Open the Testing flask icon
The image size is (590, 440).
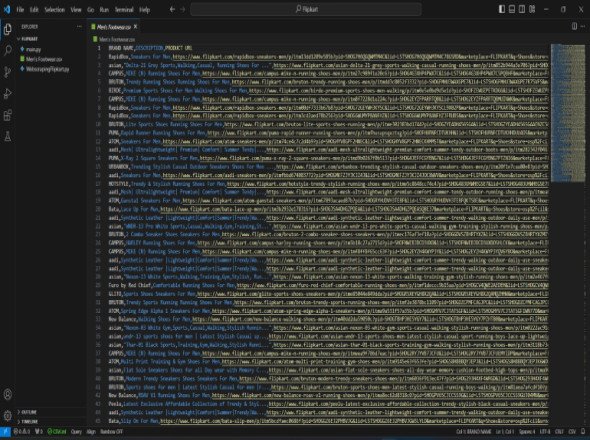tap(8, 136)
